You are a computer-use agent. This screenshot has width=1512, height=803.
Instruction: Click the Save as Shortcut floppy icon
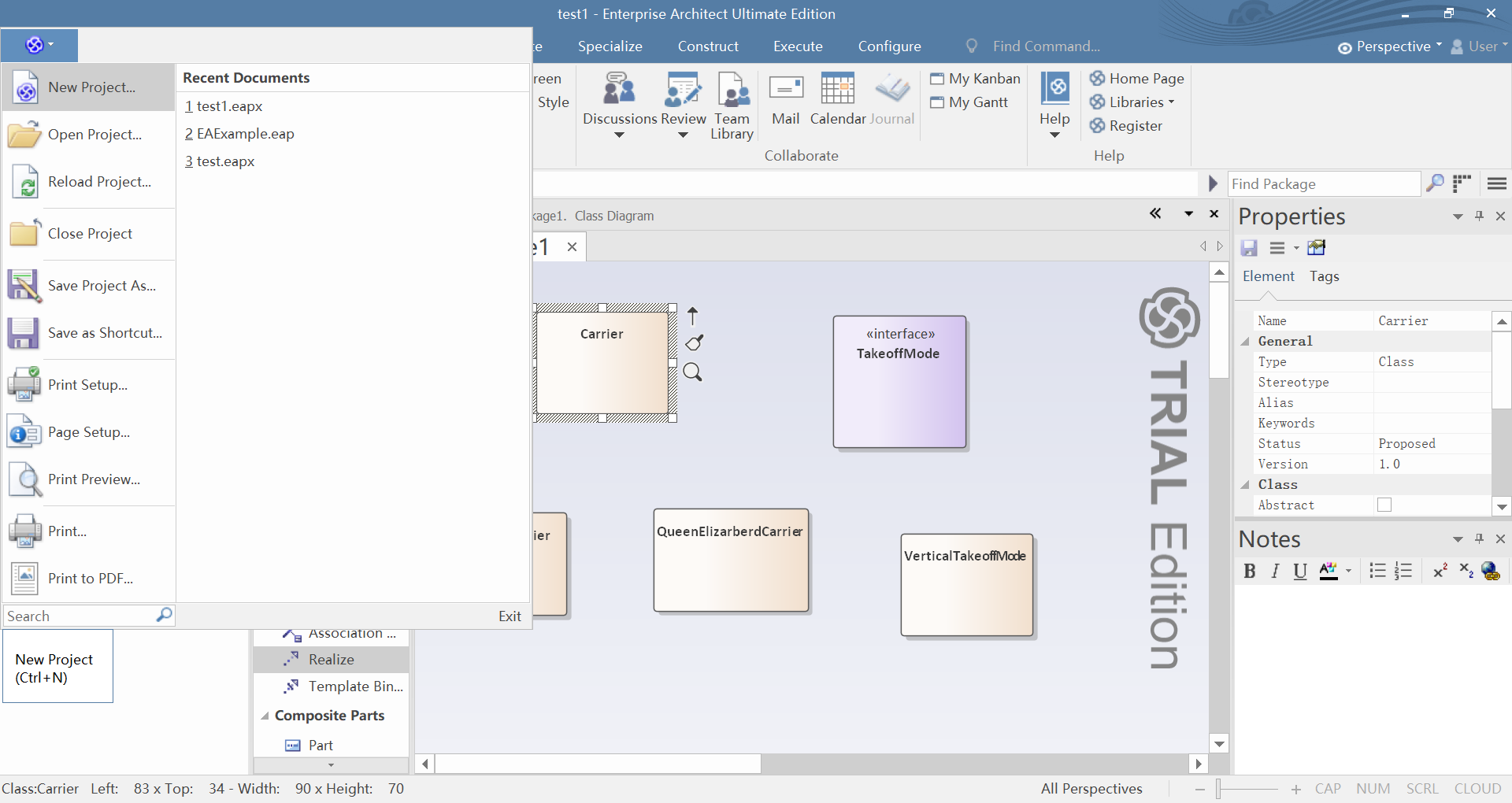tap(24, 333)
